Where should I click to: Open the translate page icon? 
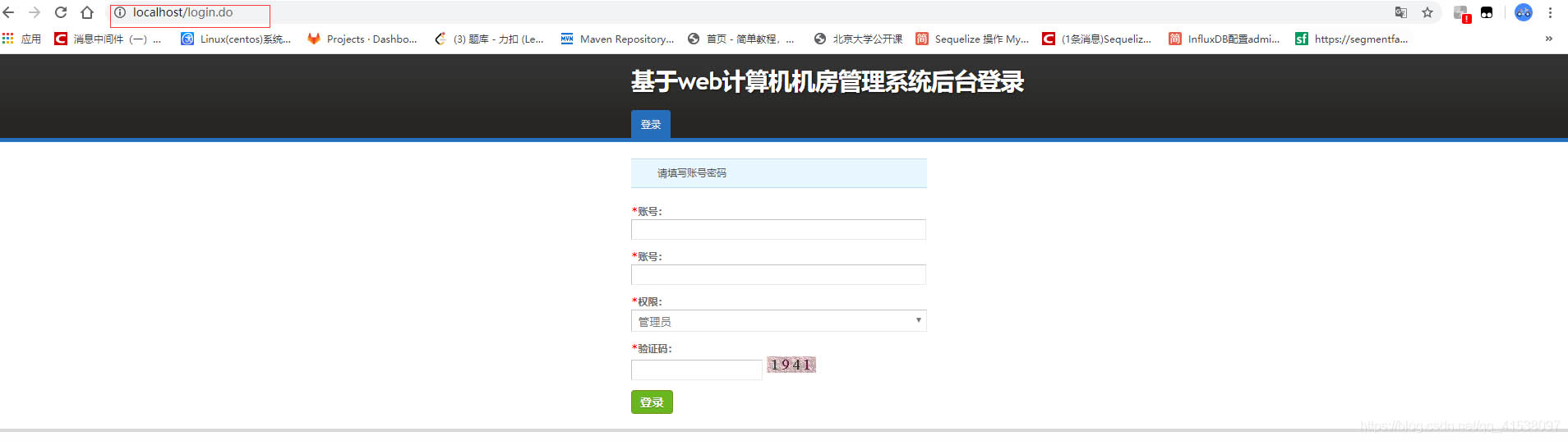pos(1401,12)
